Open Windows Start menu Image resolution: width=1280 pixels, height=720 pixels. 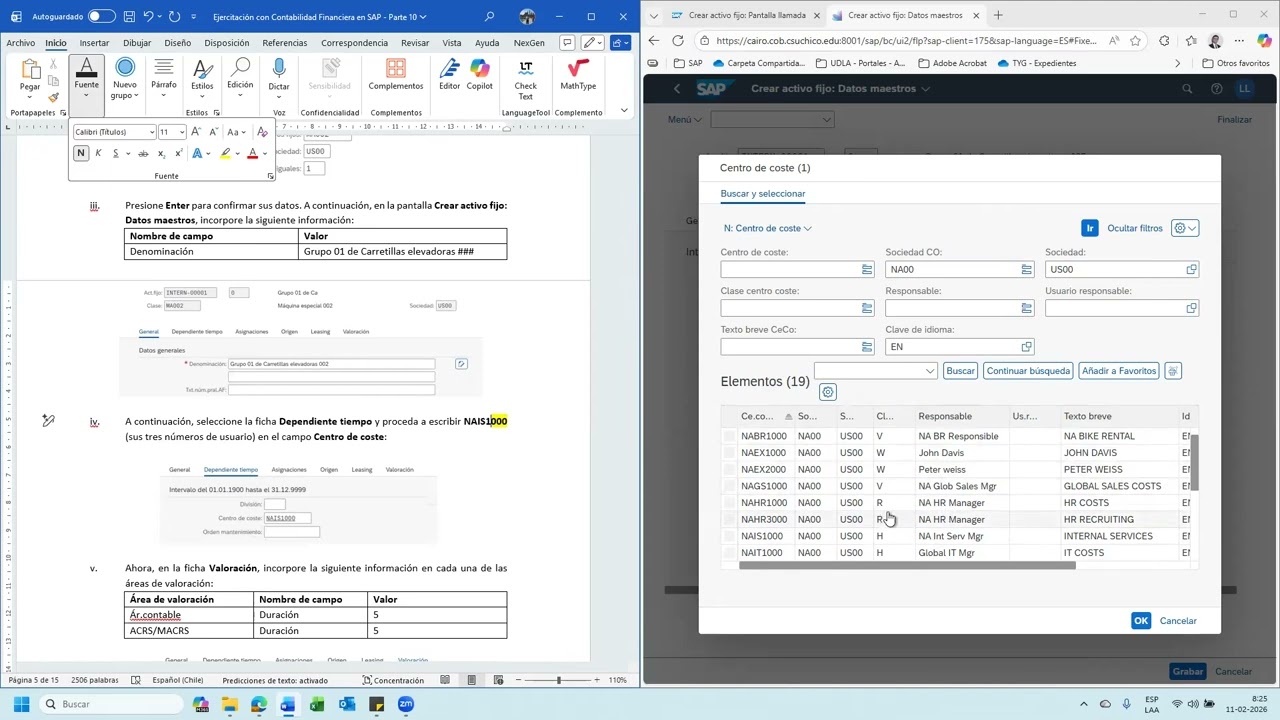click(x=21, y=704)
